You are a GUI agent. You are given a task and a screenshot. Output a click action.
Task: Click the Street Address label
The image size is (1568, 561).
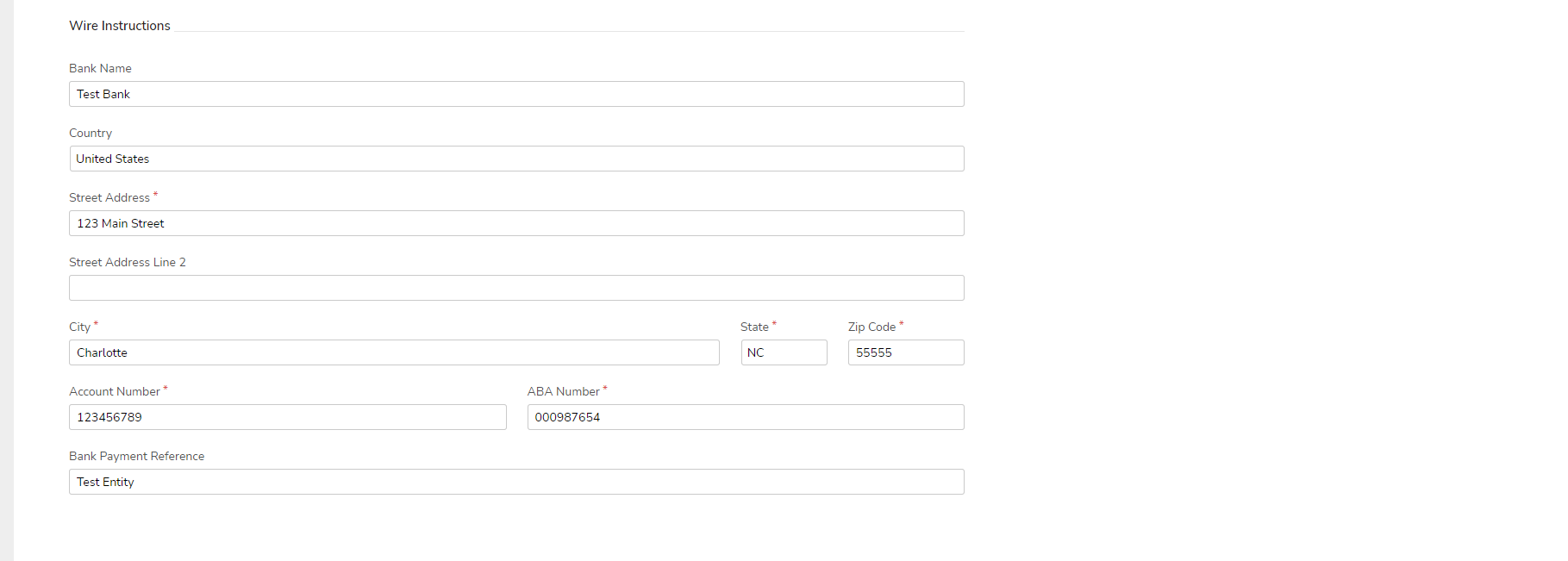[109, 197]
